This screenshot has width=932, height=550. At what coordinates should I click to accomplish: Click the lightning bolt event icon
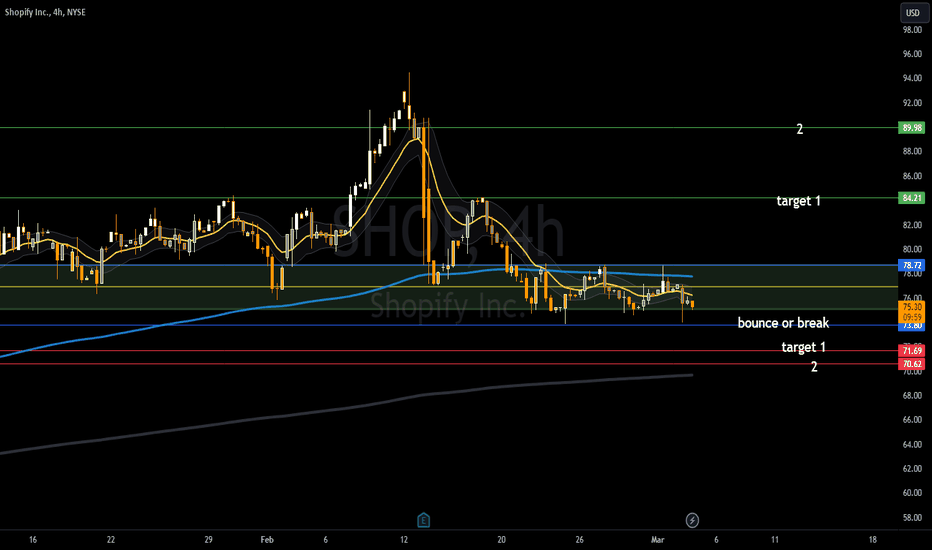[692, 520]
